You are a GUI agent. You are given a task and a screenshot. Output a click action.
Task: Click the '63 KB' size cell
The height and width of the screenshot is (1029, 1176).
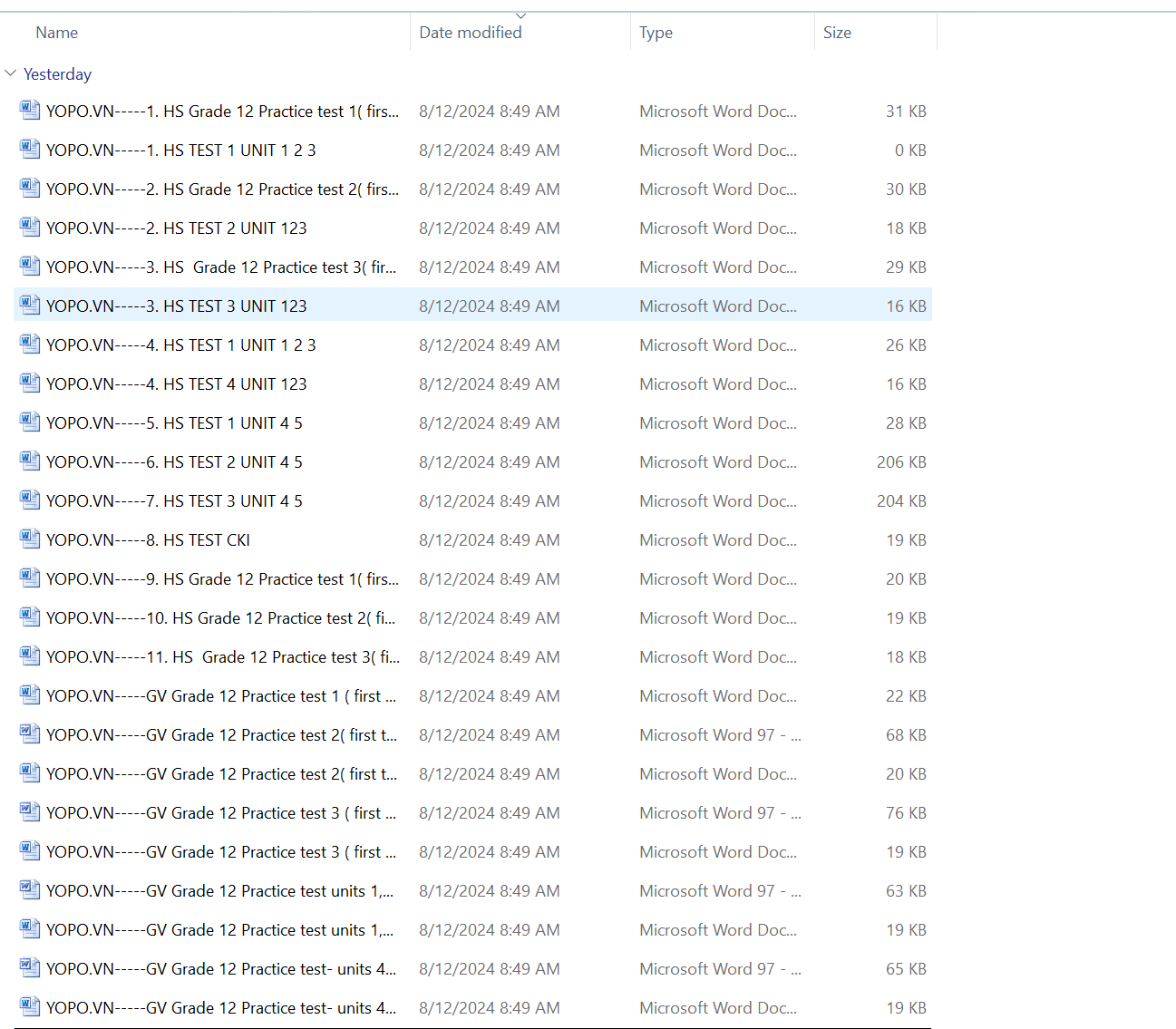(906, 891)
